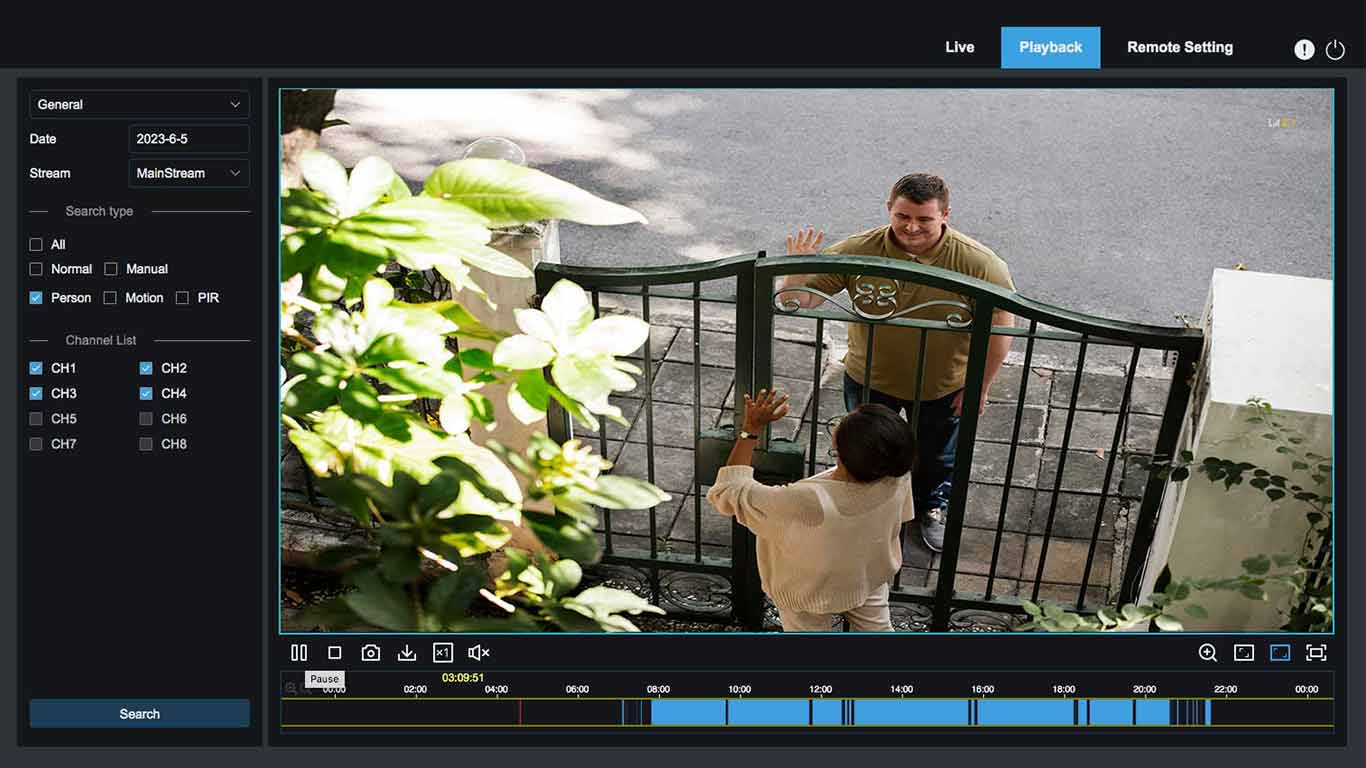The height and width of the screenshot is (768, 1366).
Task: Change playback speed x1 icon
Action: 443,653
